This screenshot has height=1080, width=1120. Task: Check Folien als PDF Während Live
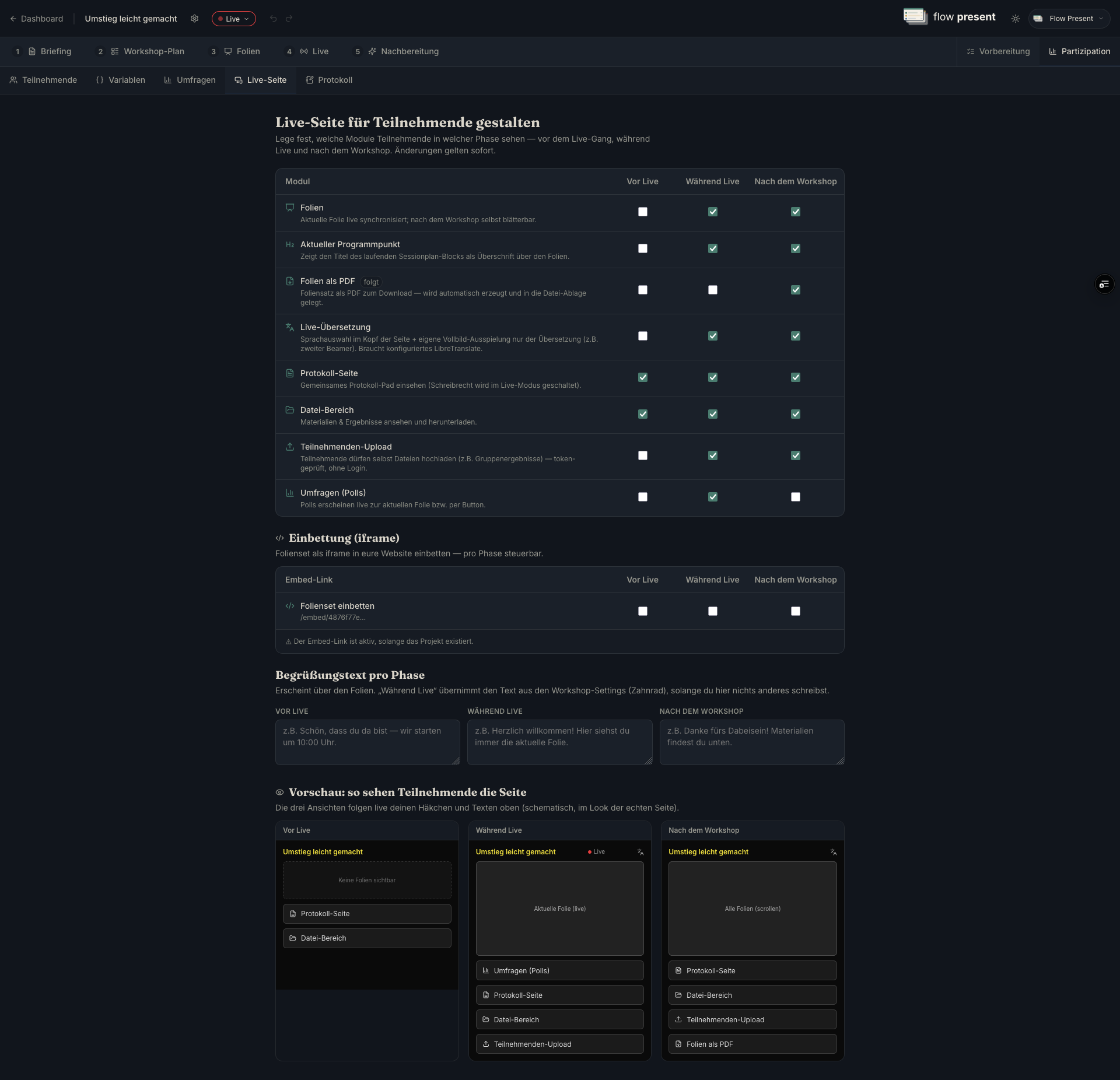click(713, 290)
